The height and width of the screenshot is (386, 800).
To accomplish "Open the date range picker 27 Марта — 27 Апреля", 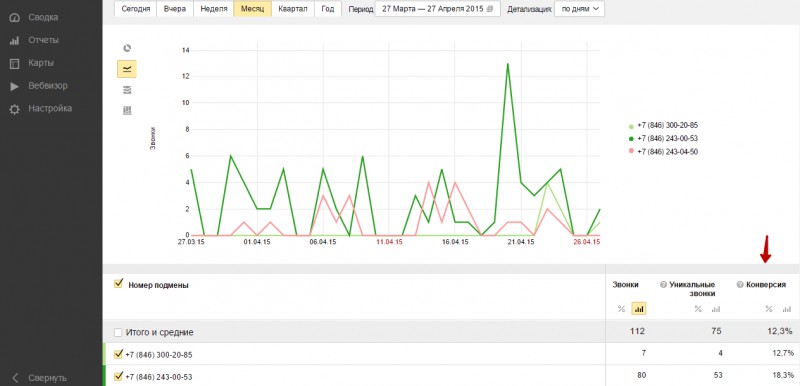I will click(x=437, y=9).
